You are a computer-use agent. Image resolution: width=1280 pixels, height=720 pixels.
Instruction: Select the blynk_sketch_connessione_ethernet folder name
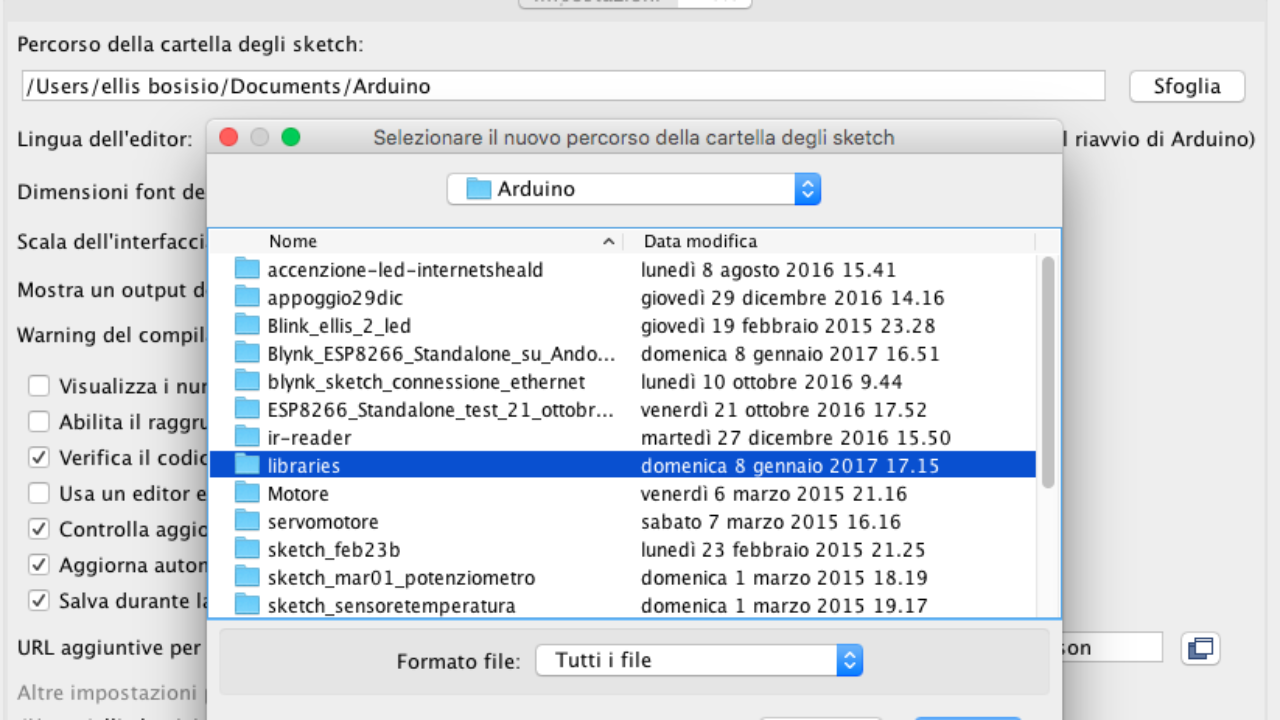click(426, 382)
